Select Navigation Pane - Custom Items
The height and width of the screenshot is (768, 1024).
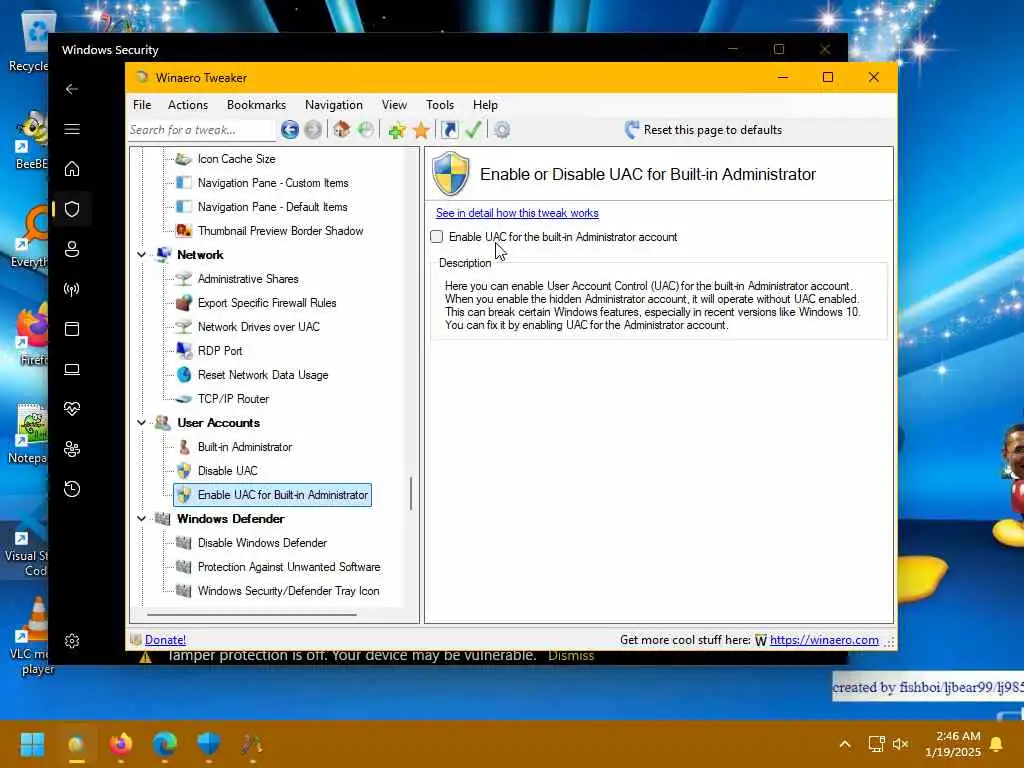(273, 183)
